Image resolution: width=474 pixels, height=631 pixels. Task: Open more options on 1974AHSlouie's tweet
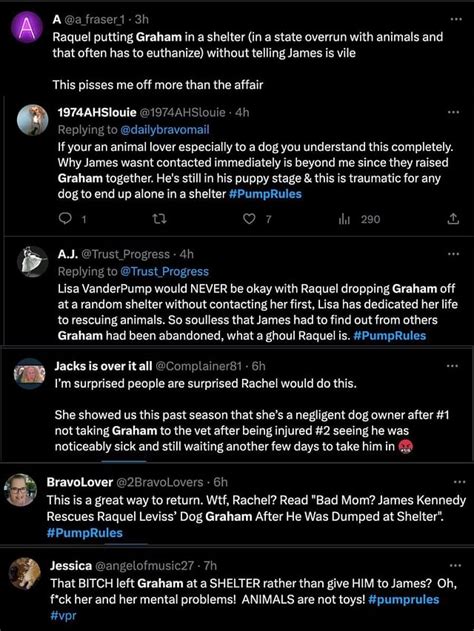(x=453, y=112)
